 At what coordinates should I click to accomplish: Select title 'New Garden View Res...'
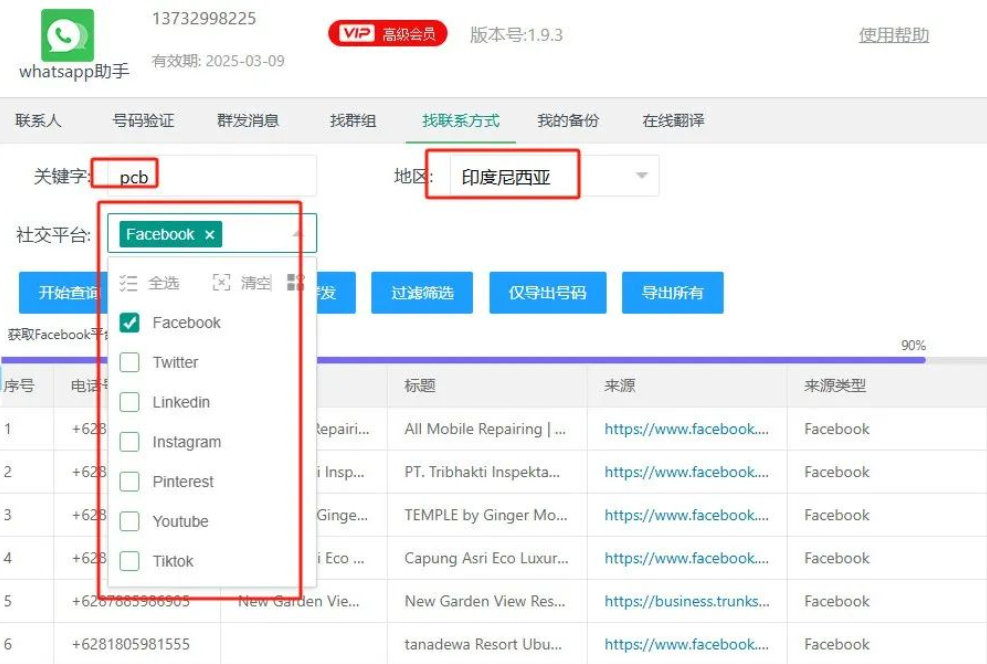(x=485, y=601)
